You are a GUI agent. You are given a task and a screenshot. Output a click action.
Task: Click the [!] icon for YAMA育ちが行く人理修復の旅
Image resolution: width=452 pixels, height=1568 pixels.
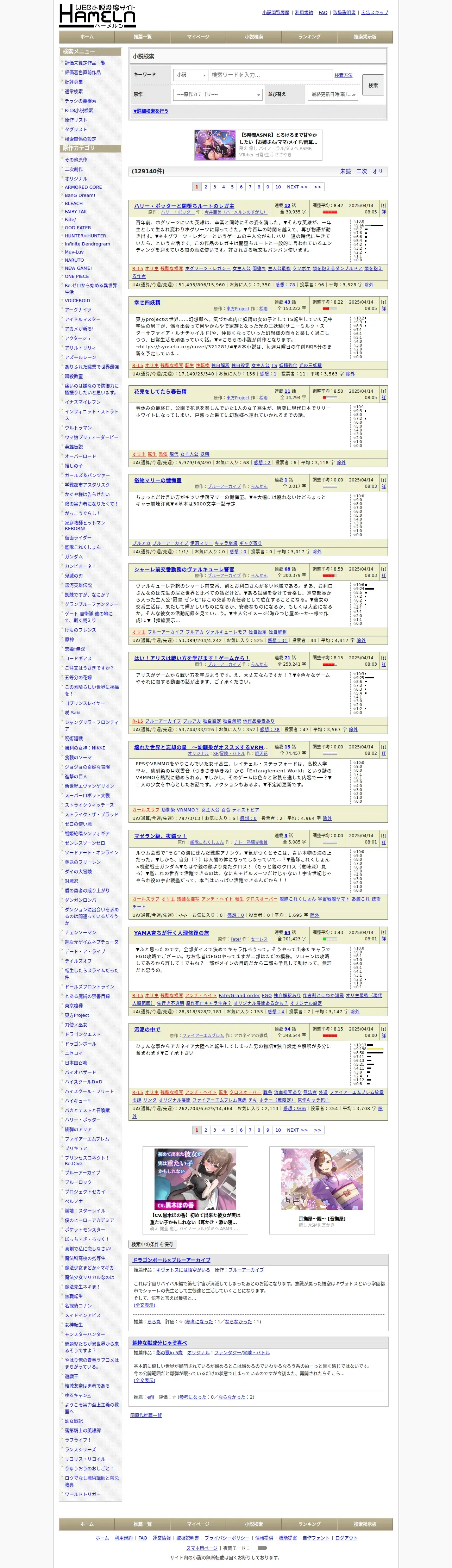383,933
